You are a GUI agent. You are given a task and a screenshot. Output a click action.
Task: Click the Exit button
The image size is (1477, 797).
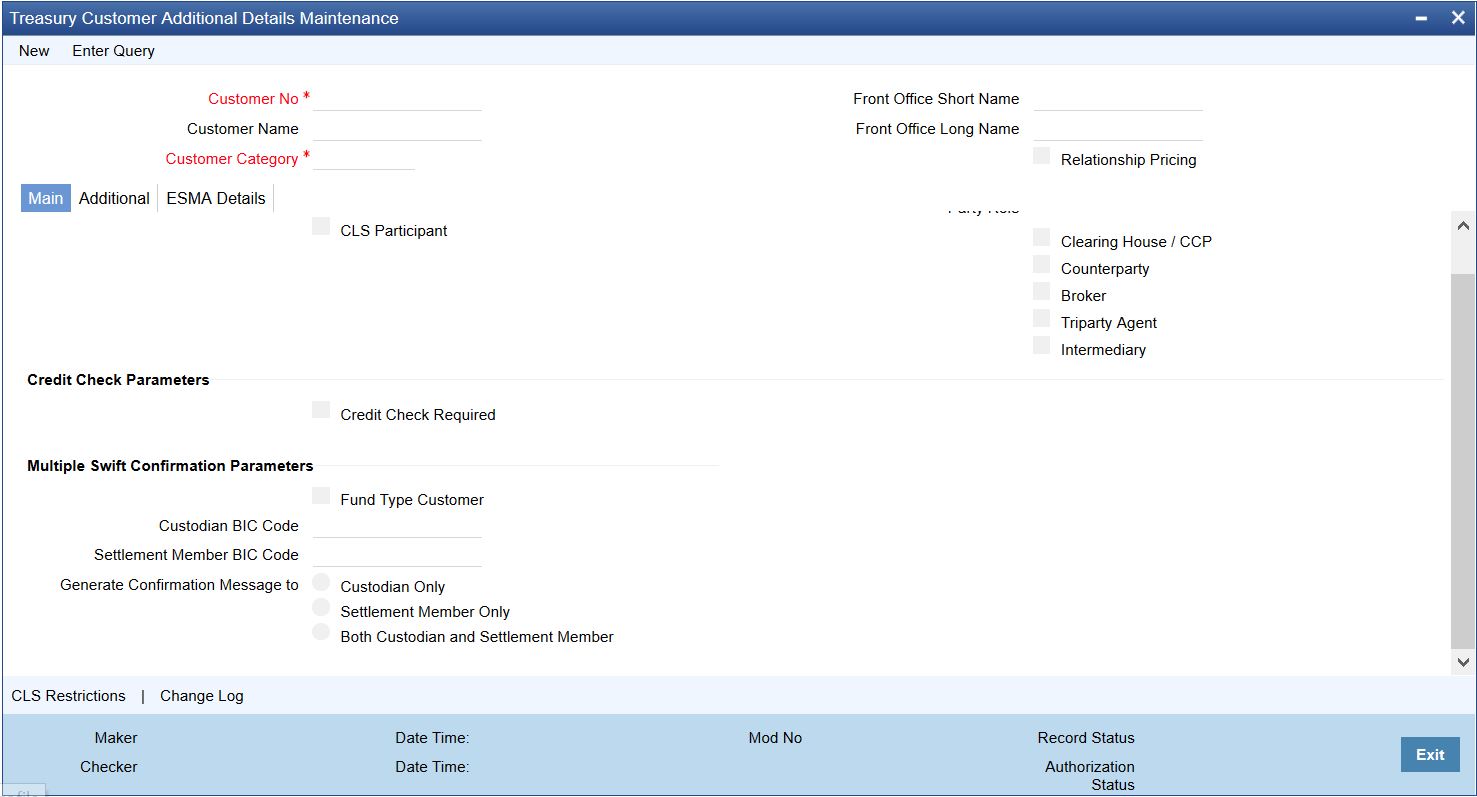click(x=1430, y=755)
